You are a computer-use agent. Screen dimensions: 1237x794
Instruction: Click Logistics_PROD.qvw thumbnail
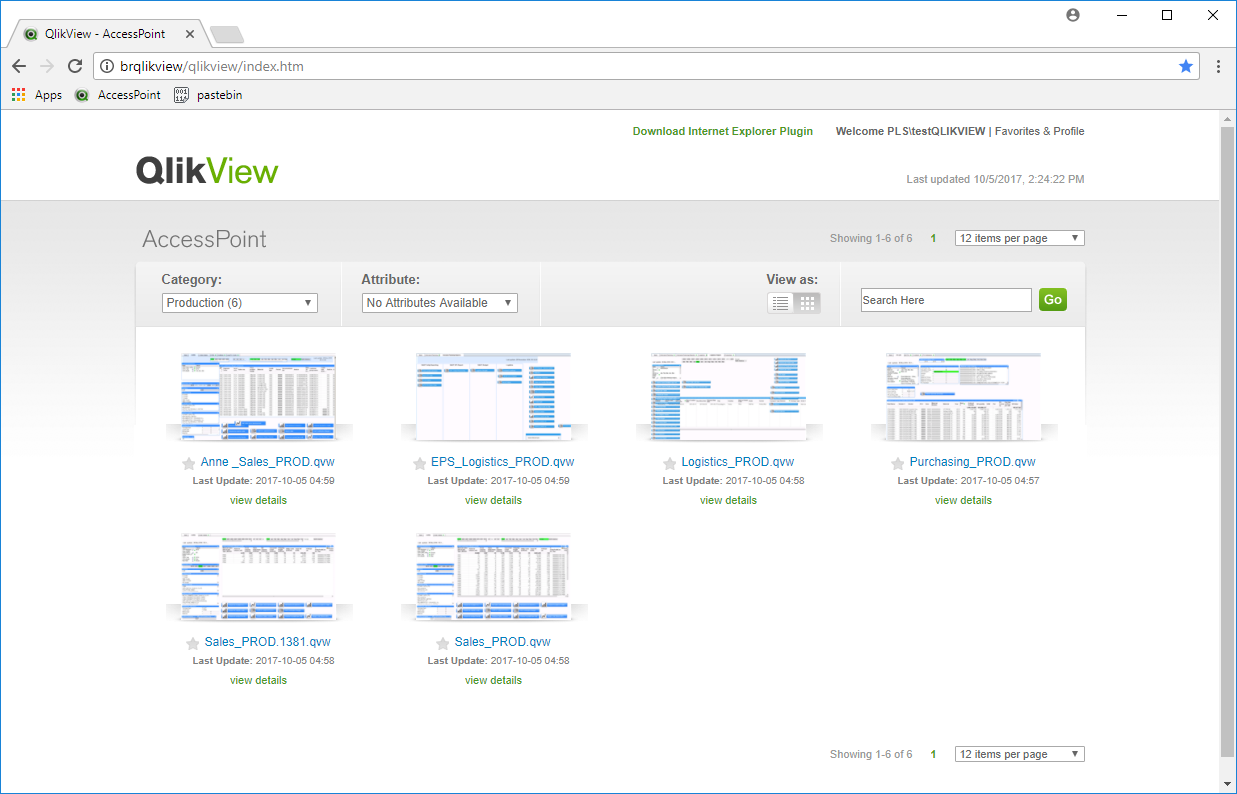tap(728, 396)
